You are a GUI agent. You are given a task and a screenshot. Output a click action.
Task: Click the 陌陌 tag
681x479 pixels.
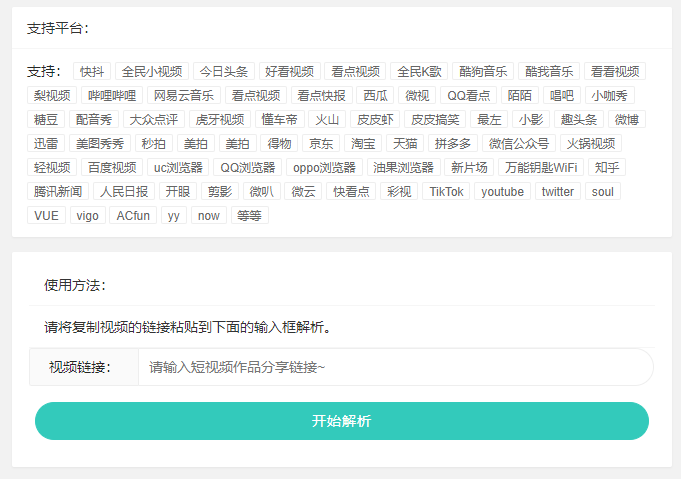point(519,96)
